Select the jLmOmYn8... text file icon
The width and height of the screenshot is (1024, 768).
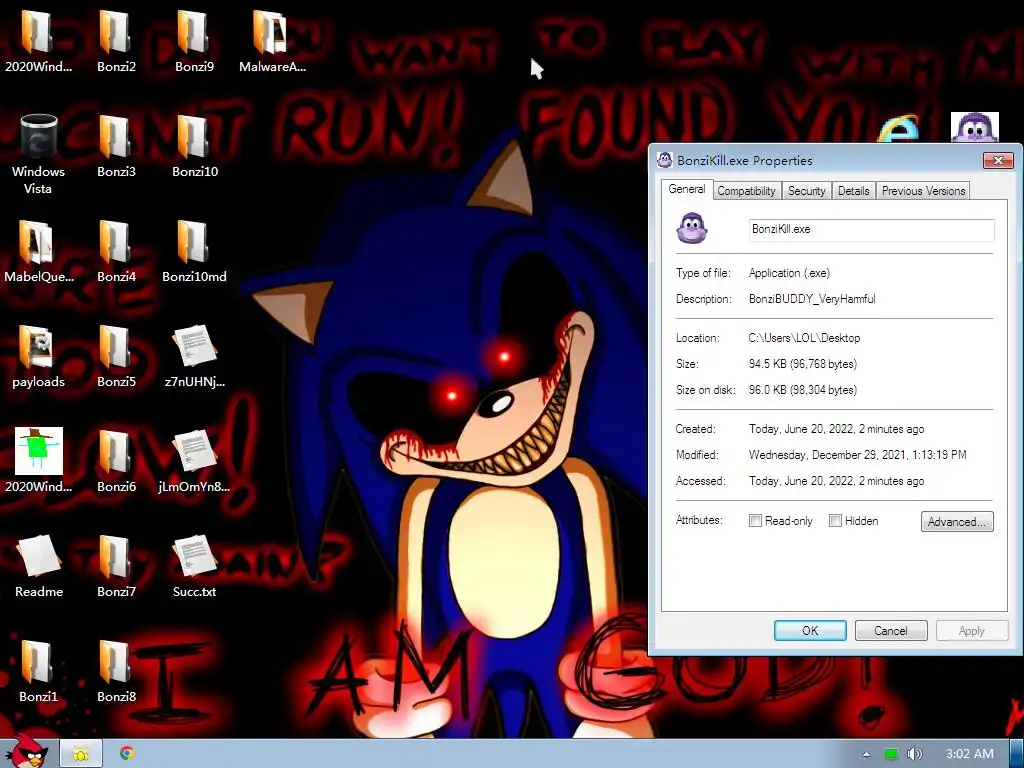coord(194,451)
